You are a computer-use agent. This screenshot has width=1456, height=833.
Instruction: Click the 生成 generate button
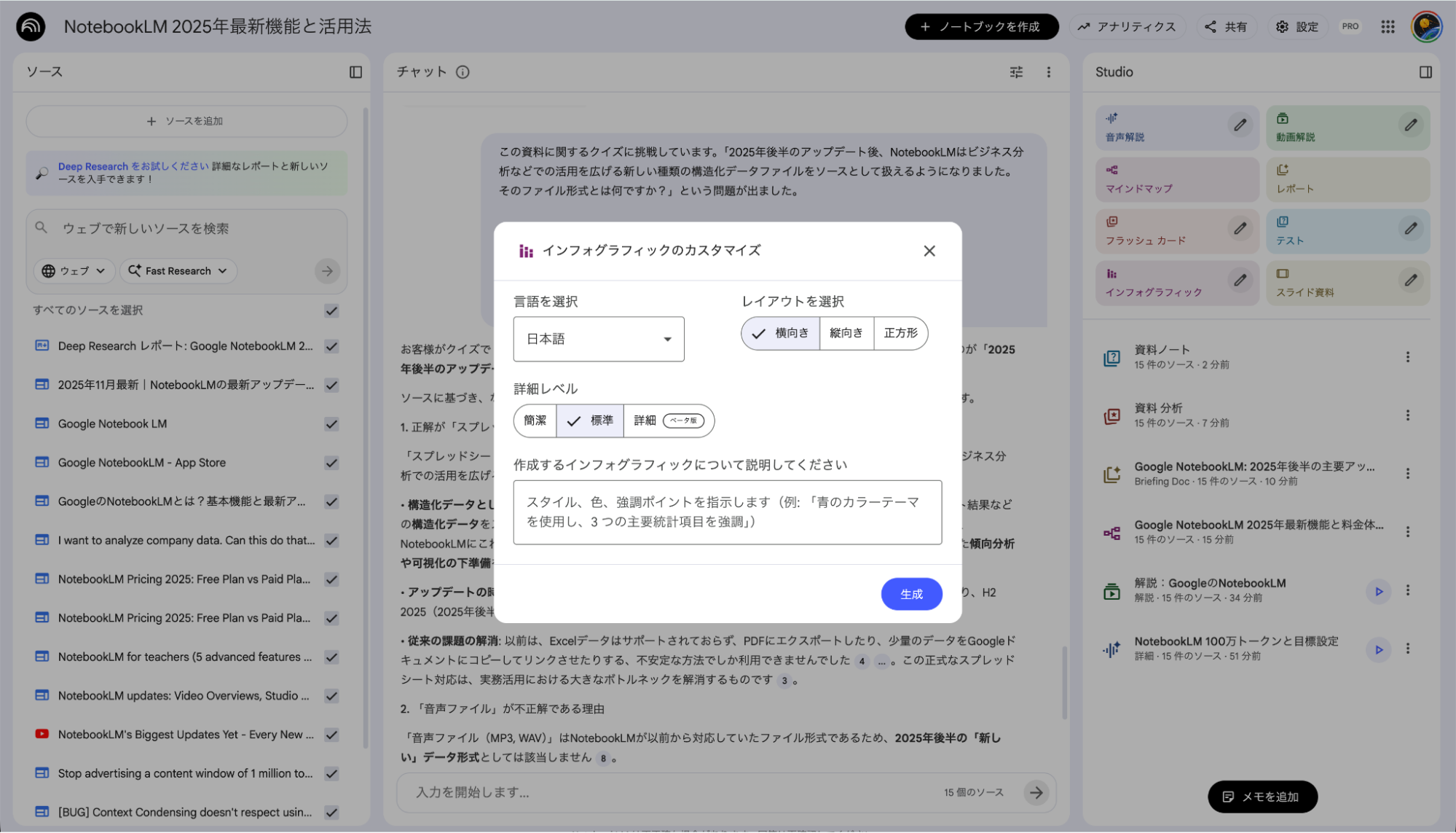(911, 594)
